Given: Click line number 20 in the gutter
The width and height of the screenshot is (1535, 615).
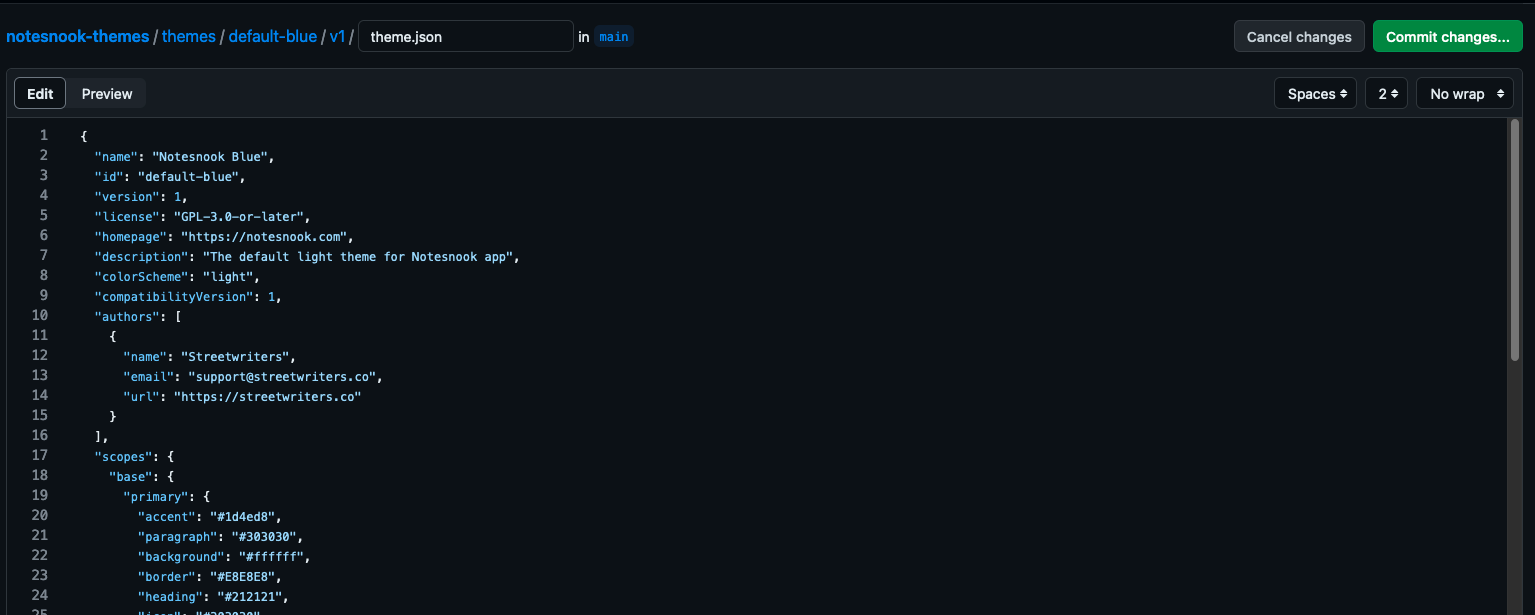Looking at the screenshot, I should [x=40, y=515].
